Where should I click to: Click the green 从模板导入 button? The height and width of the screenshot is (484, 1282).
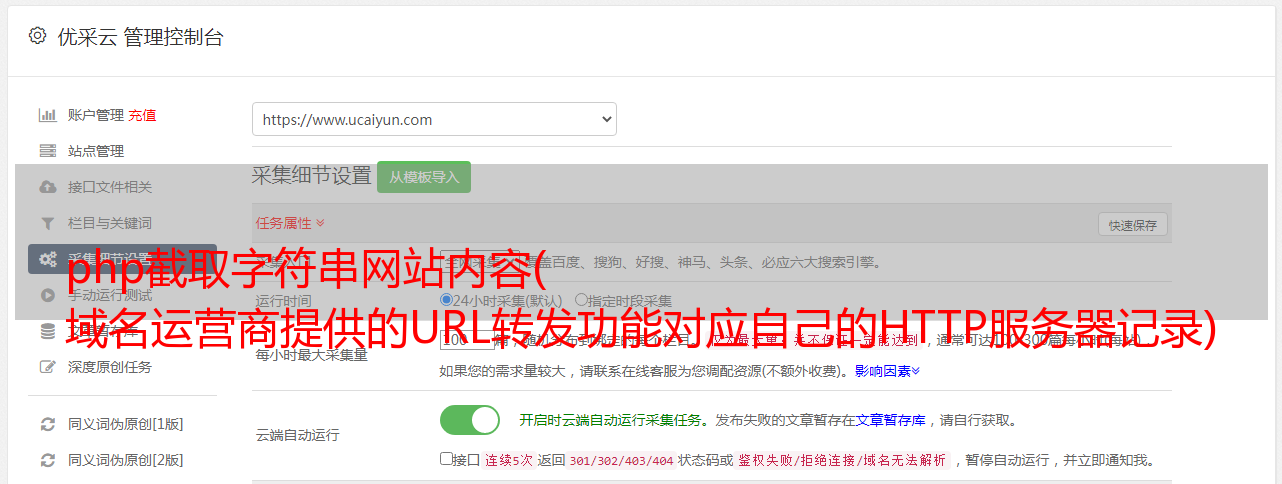tap(424, 177)
